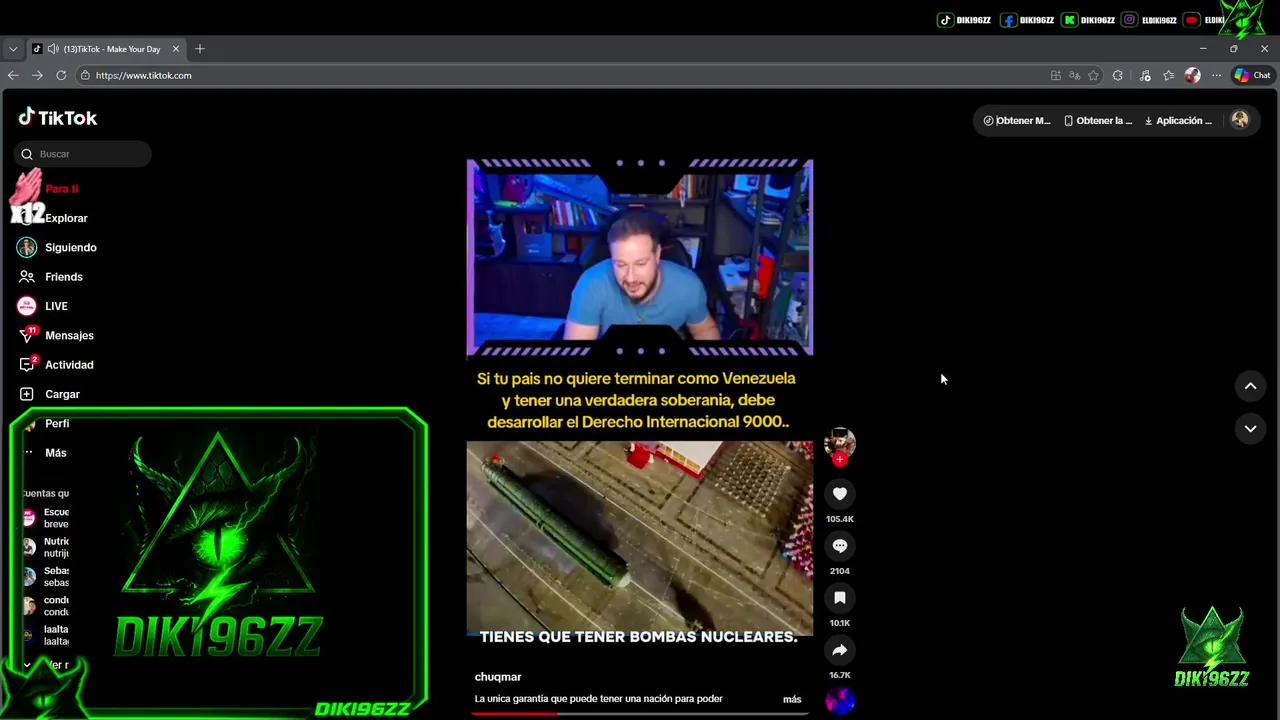Click the Aplicación ... download button

(x=1178, y=120)
